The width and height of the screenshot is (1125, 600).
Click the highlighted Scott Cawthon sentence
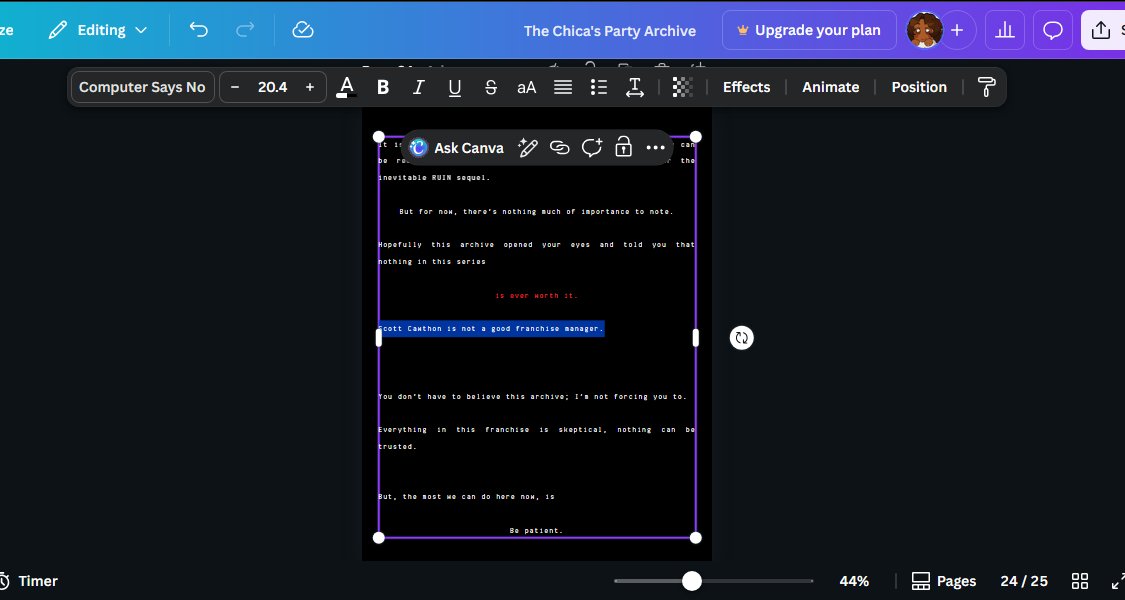click(x=491, y=329)
